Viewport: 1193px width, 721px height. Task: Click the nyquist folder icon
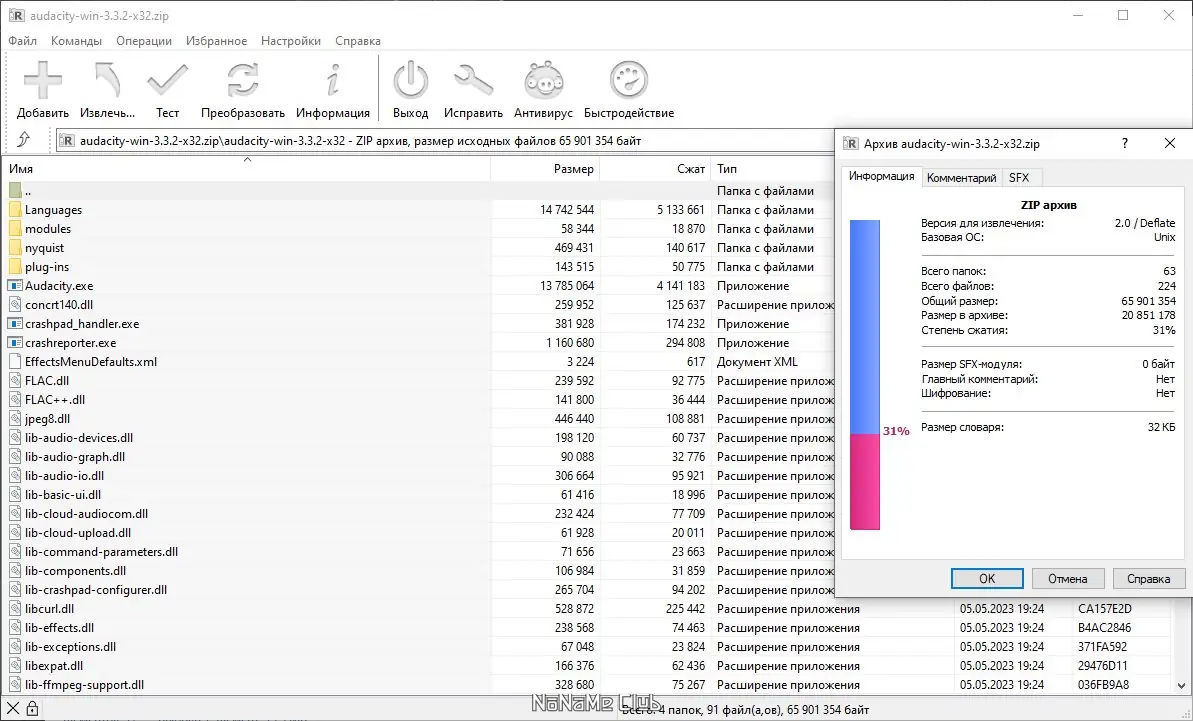coord(15,248)
